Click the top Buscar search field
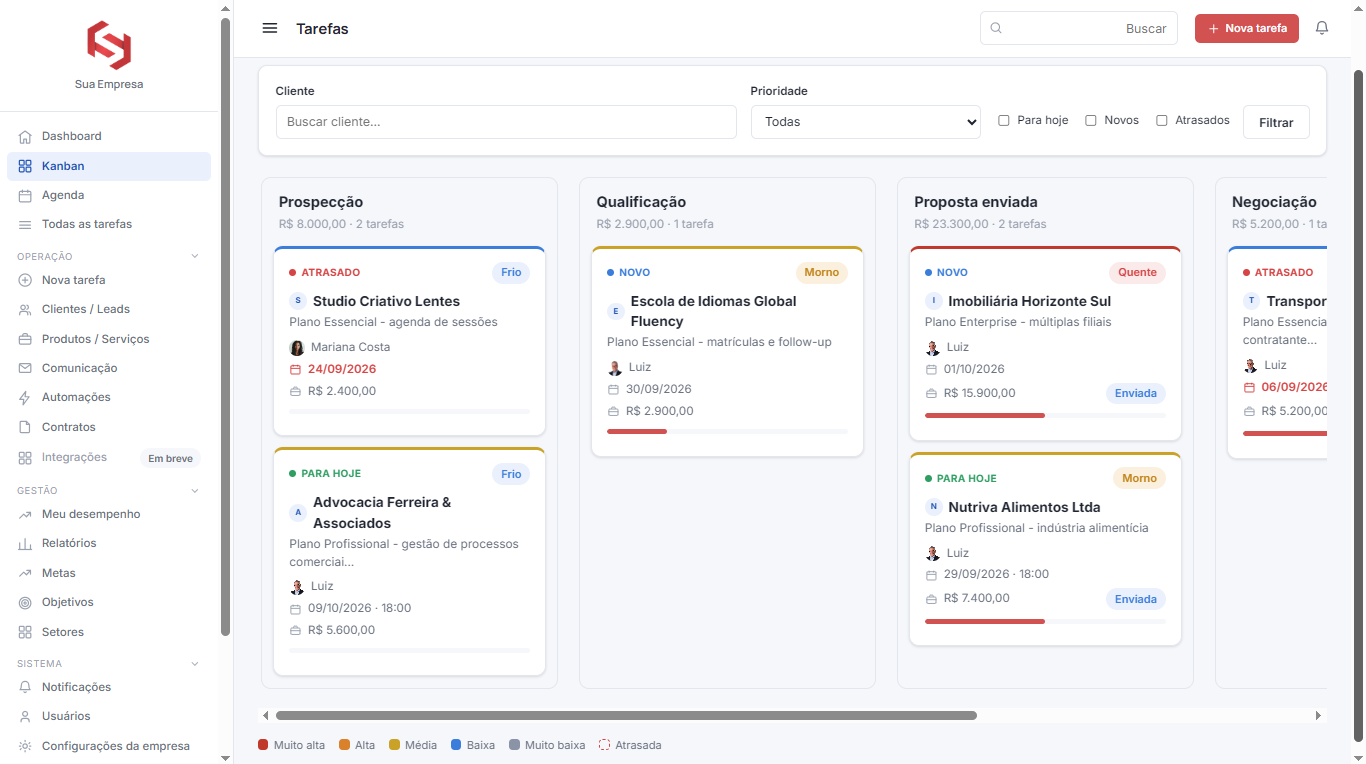This screenshot has width=1366, height=764. tap(1079, 28)
